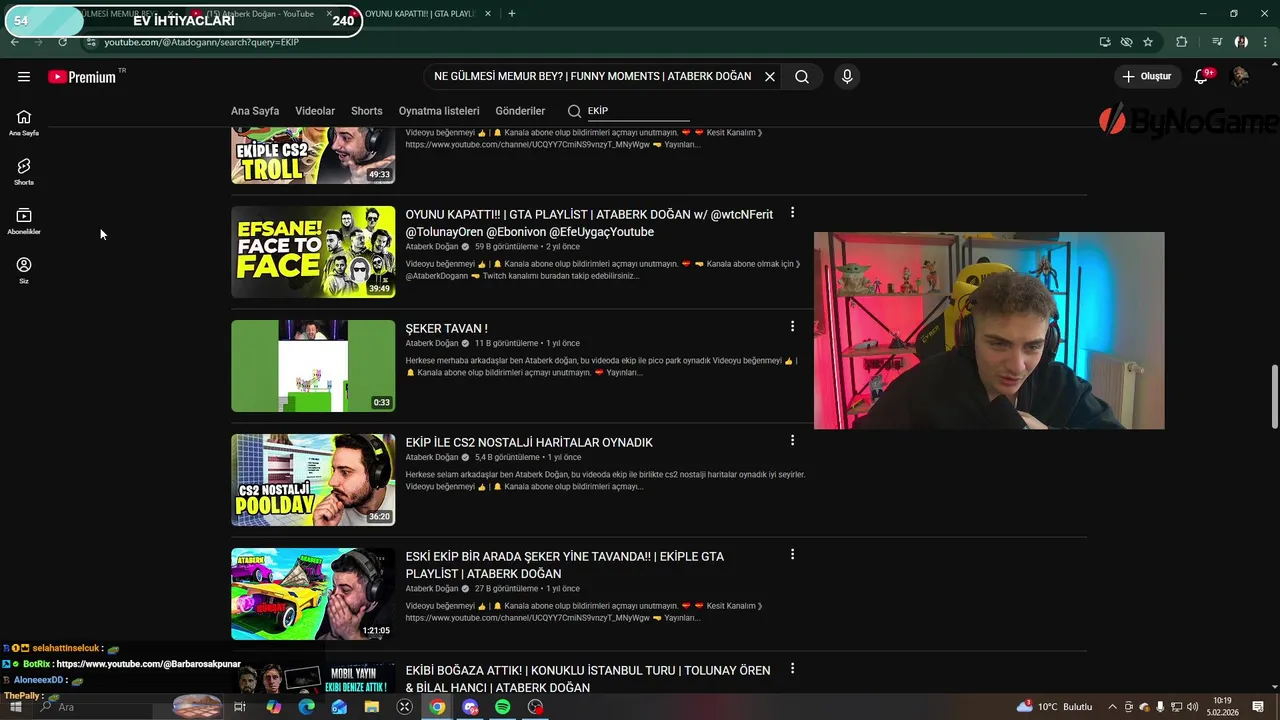Image resolution: width=1280 pixels, height=720 pixels.
Task: Click the YouTube search magnifier button
Action: 802,76
